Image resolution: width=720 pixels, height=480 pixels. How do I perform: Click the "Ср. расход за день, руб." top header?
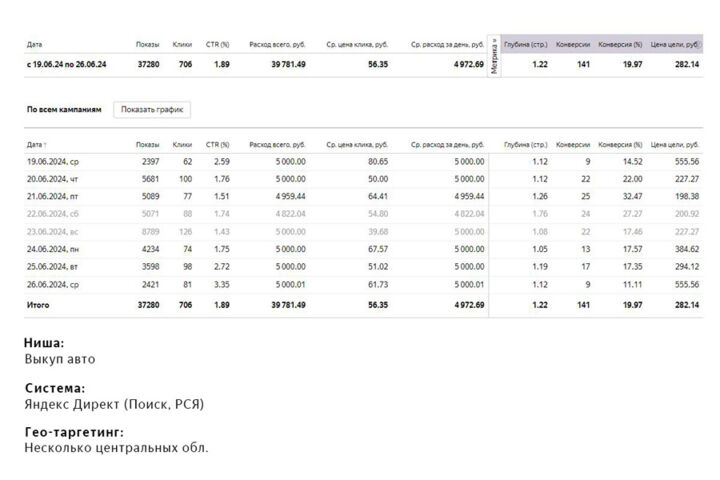click(447, 45)
